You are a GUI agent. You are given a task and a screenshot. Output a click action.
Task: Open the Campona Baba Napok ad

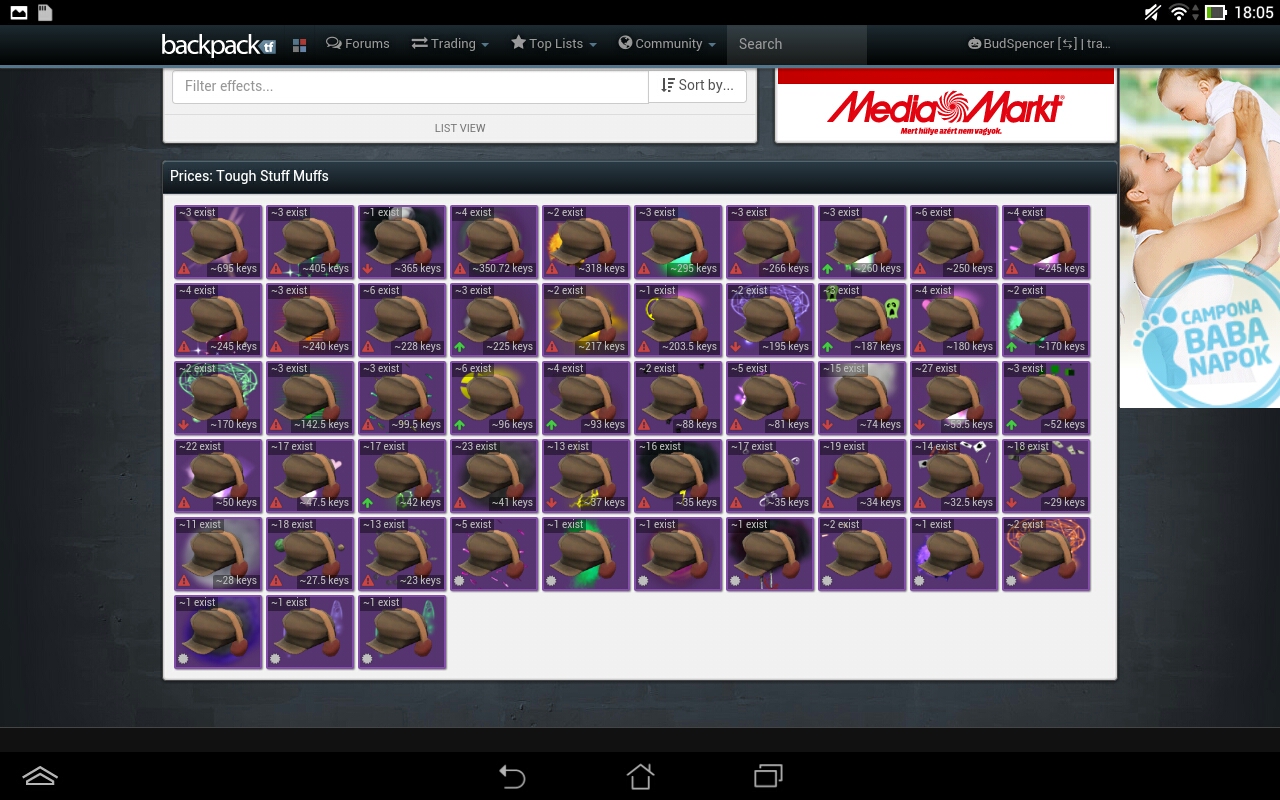(x=1199, y=238)
